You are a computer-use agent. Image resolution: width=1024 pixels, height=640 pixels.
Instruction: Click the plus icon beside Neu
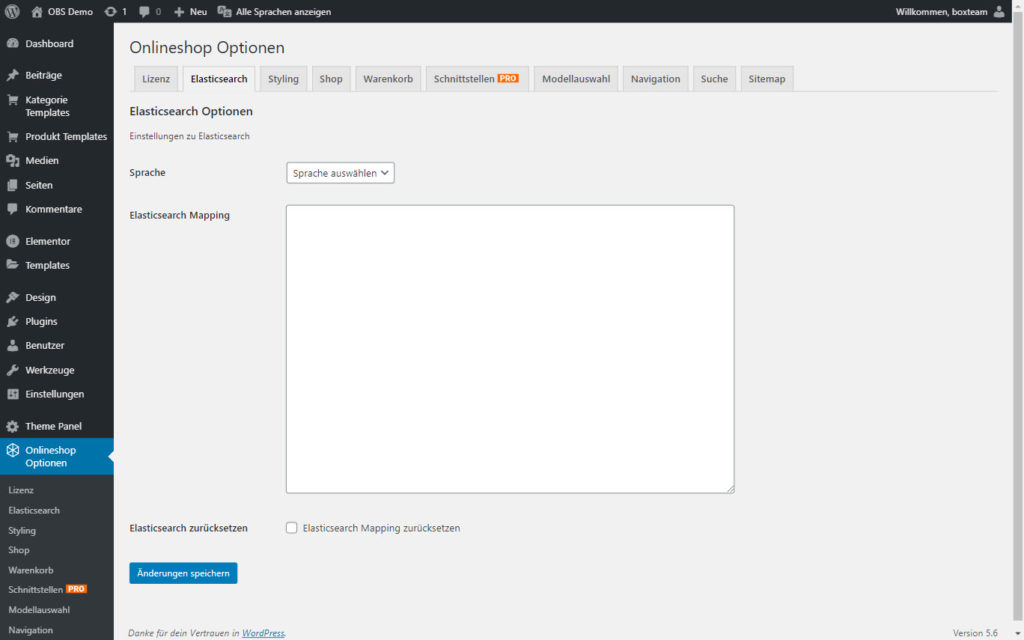(x=179, y=12)
